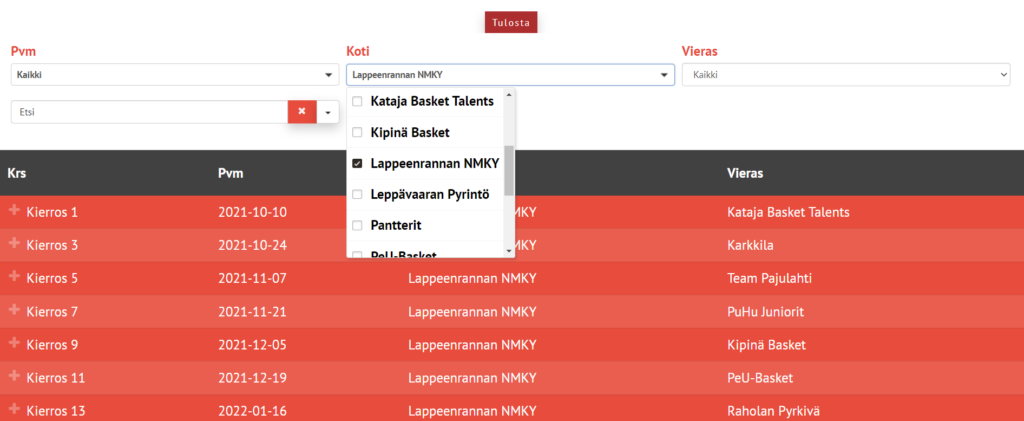Check the PeU-Basket checkbox in list

click(357, 255)
